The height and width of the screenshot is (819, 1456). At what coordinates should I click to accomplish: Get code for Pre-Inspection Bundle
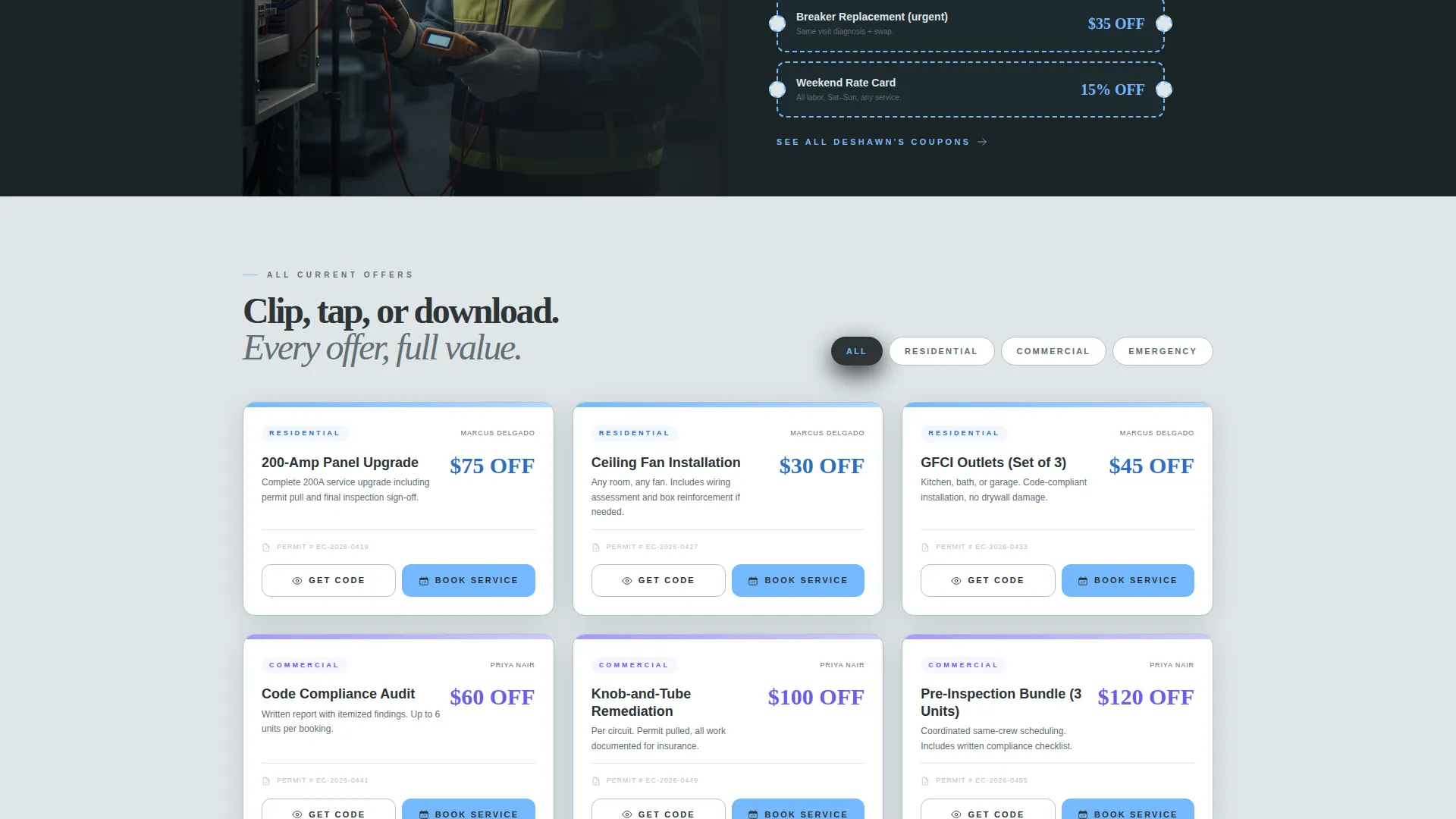[x=987, y=809]
